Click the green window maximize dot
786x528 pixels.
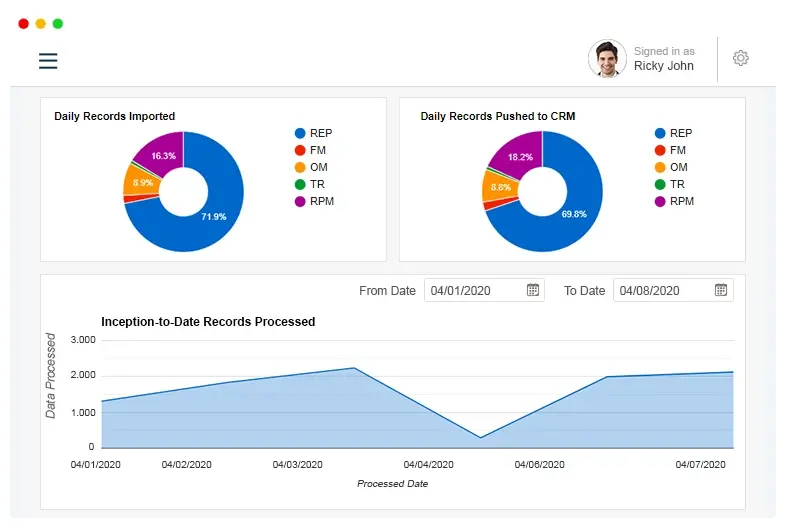point(58,23)
